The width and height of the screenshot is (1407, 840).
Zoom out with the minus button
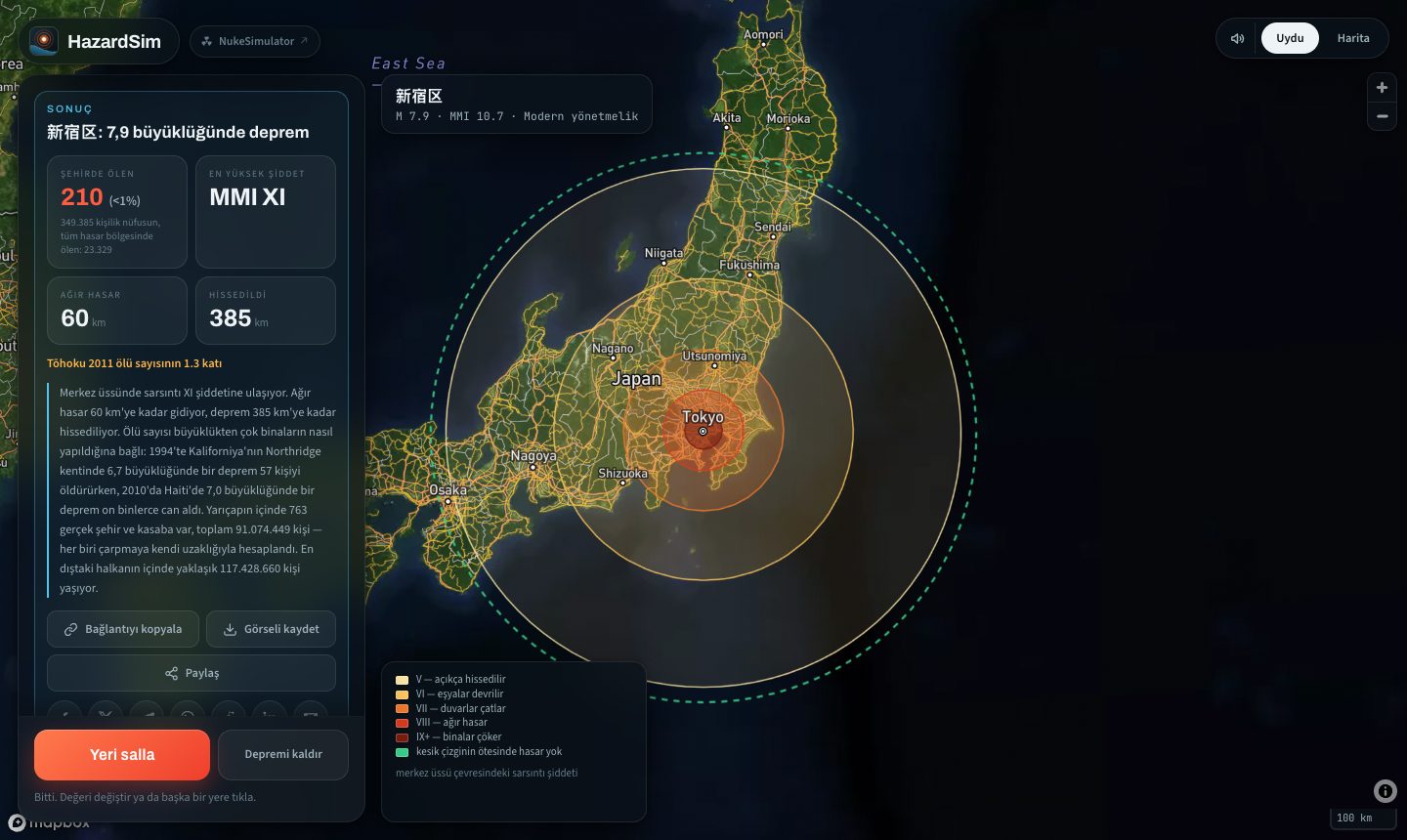click(1382, 116)
